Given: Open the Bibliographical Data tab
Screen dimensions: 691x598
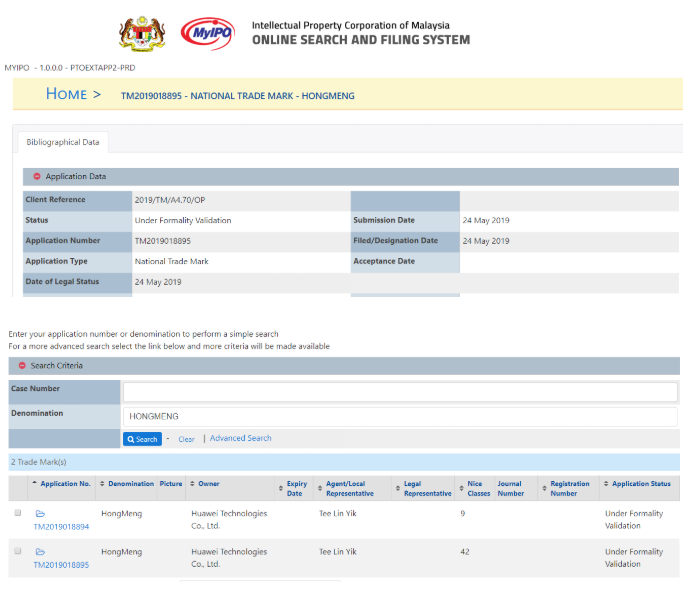Looking at the screenshot, I should click(x=63, y=142).
